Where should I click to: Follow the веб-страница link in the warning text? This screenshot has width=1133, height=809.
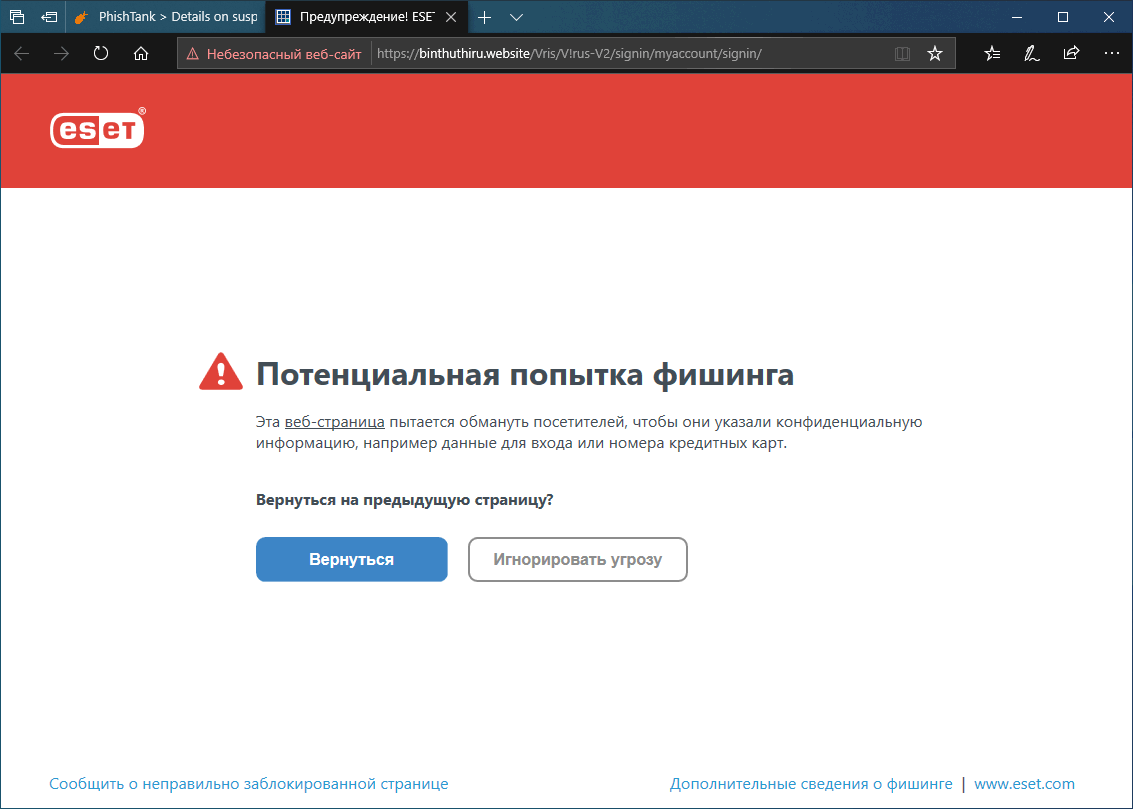tap(334, 421)
